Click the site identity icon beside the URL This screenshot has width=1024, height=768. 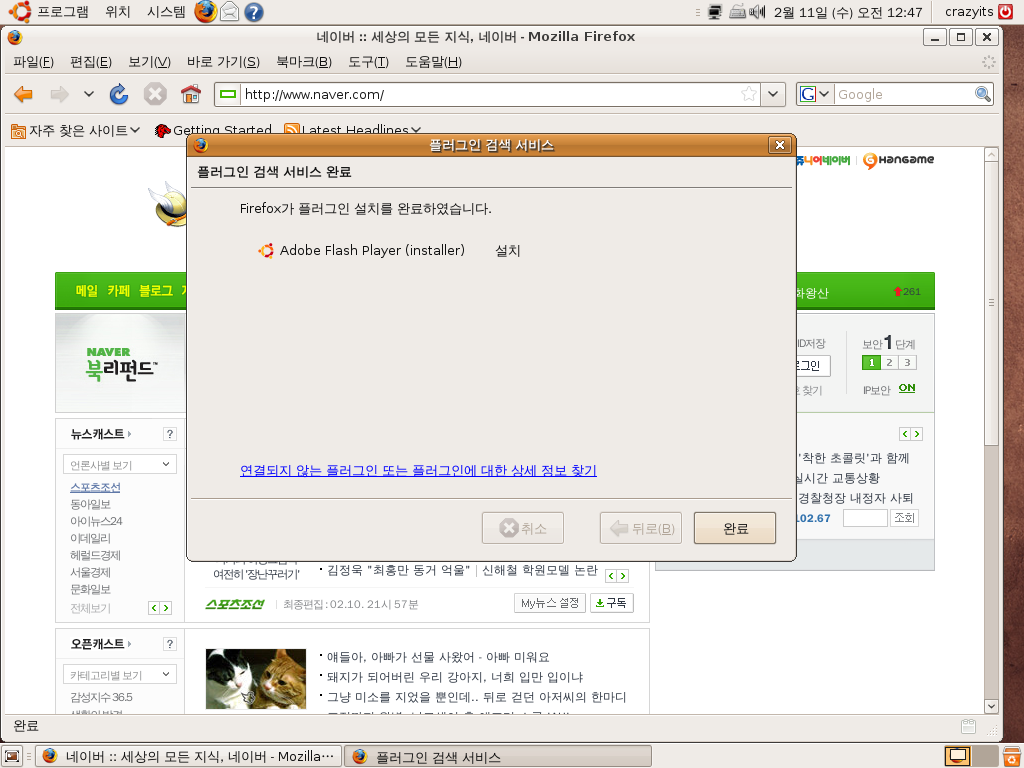click(228, 94)
